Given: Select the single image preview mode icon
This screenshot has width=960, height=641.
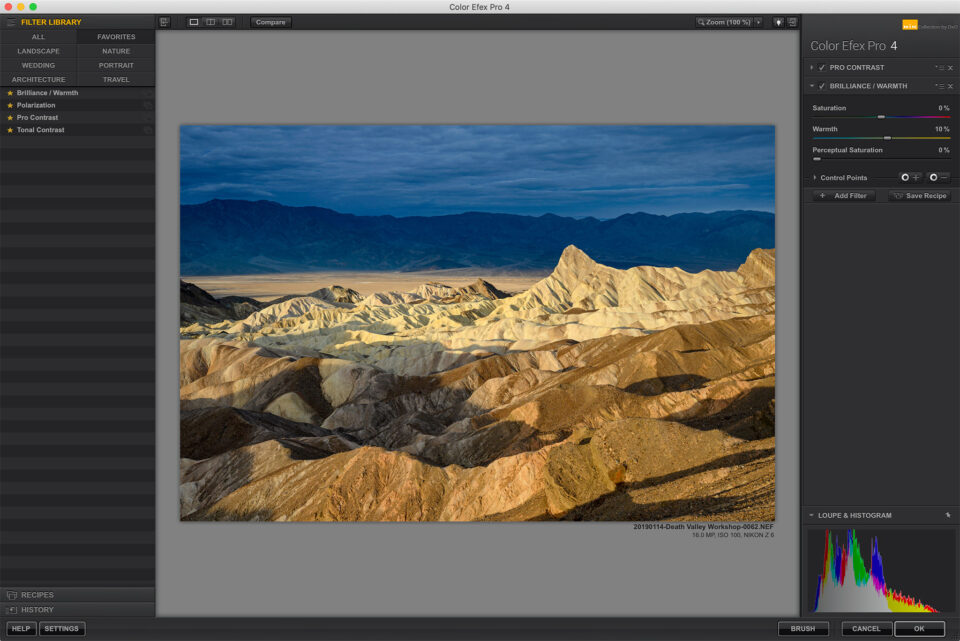Looking at the screenshot, I should (193, 22).
